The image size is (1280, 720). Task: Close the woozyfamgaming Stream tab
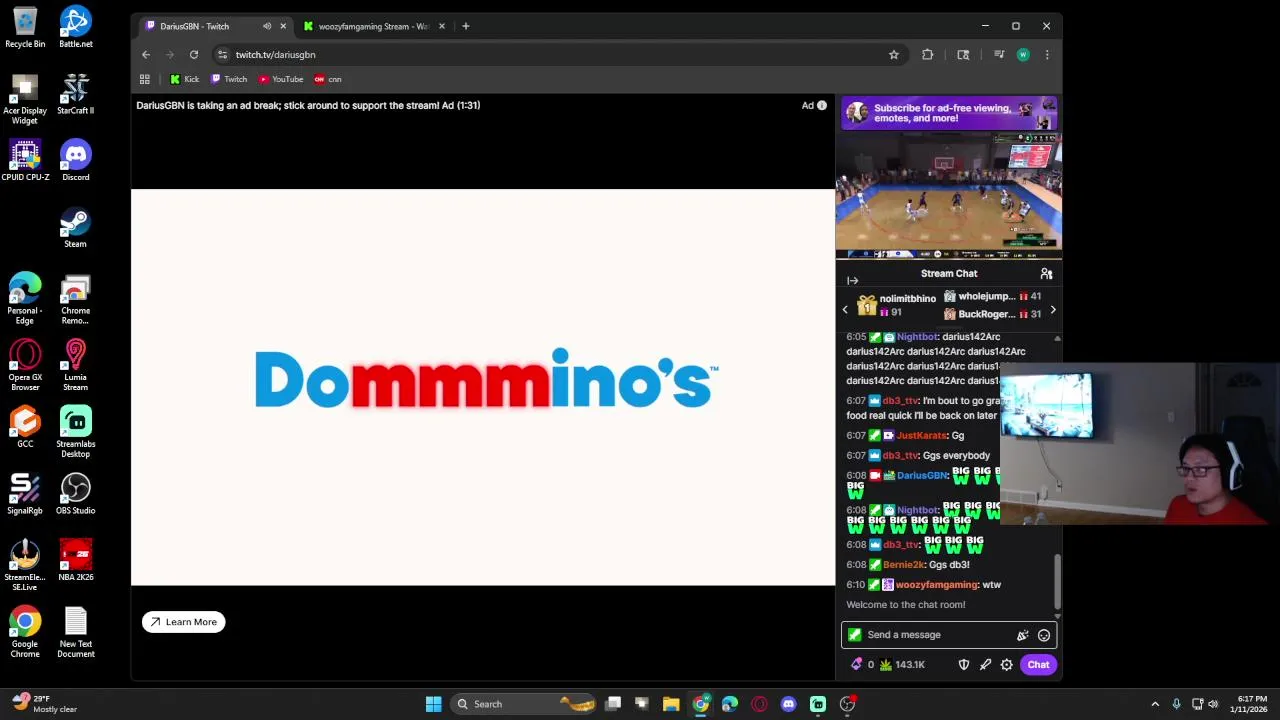441,26
